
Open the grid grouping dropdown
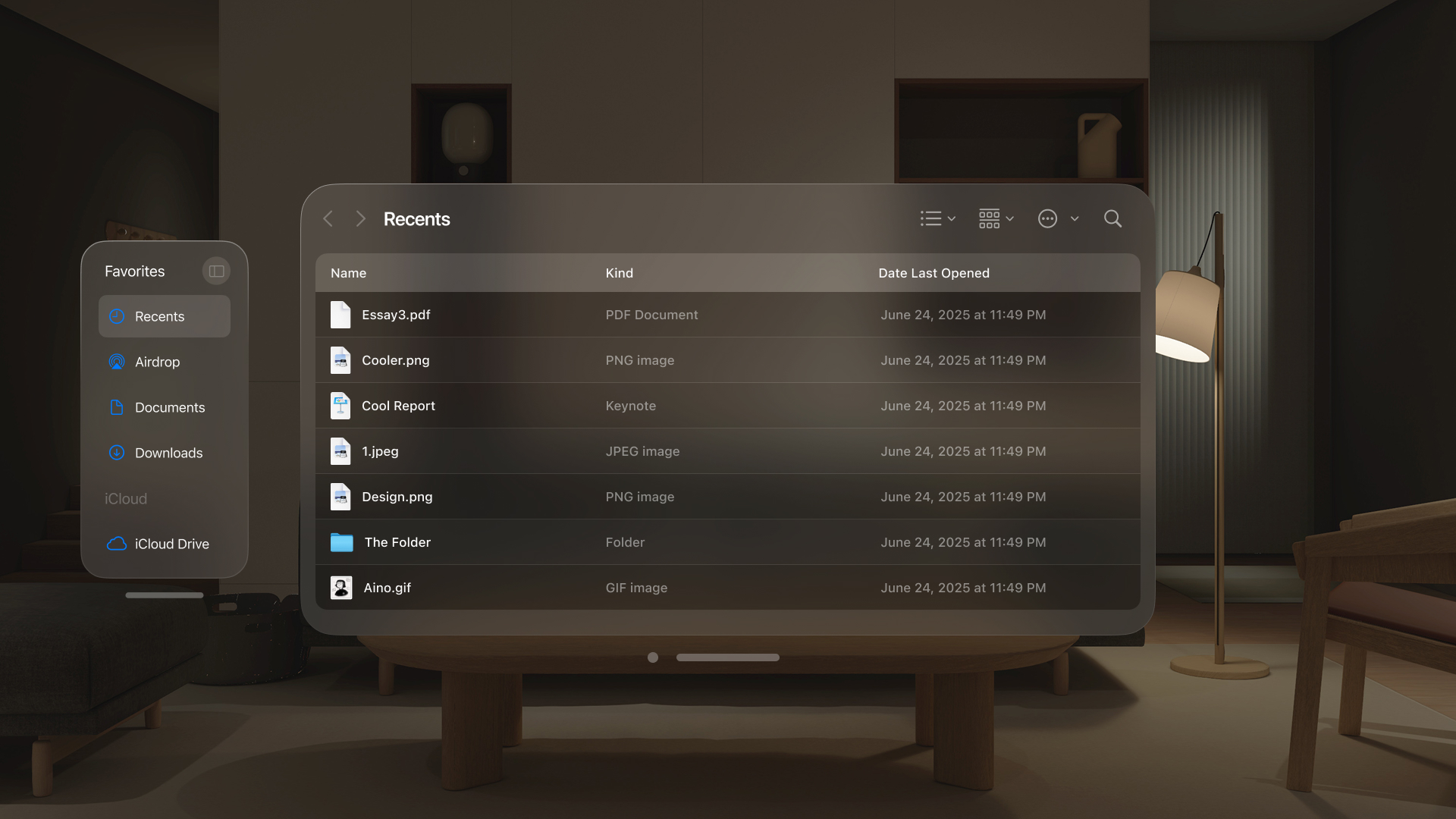[x=996, y=219]
